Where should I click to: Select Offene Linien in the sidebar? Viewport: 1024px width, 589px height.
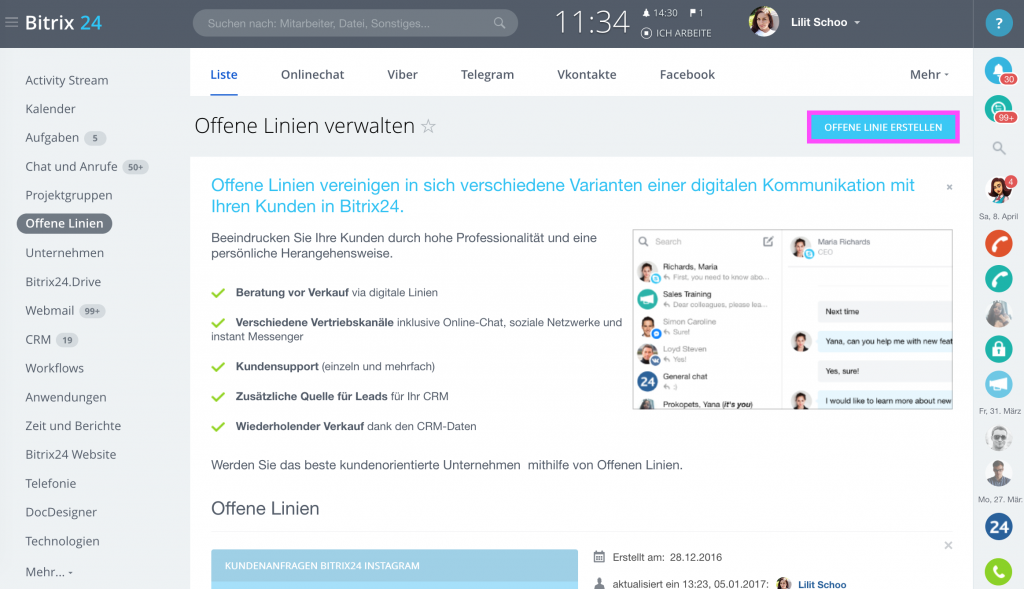[x=64, y=223]
